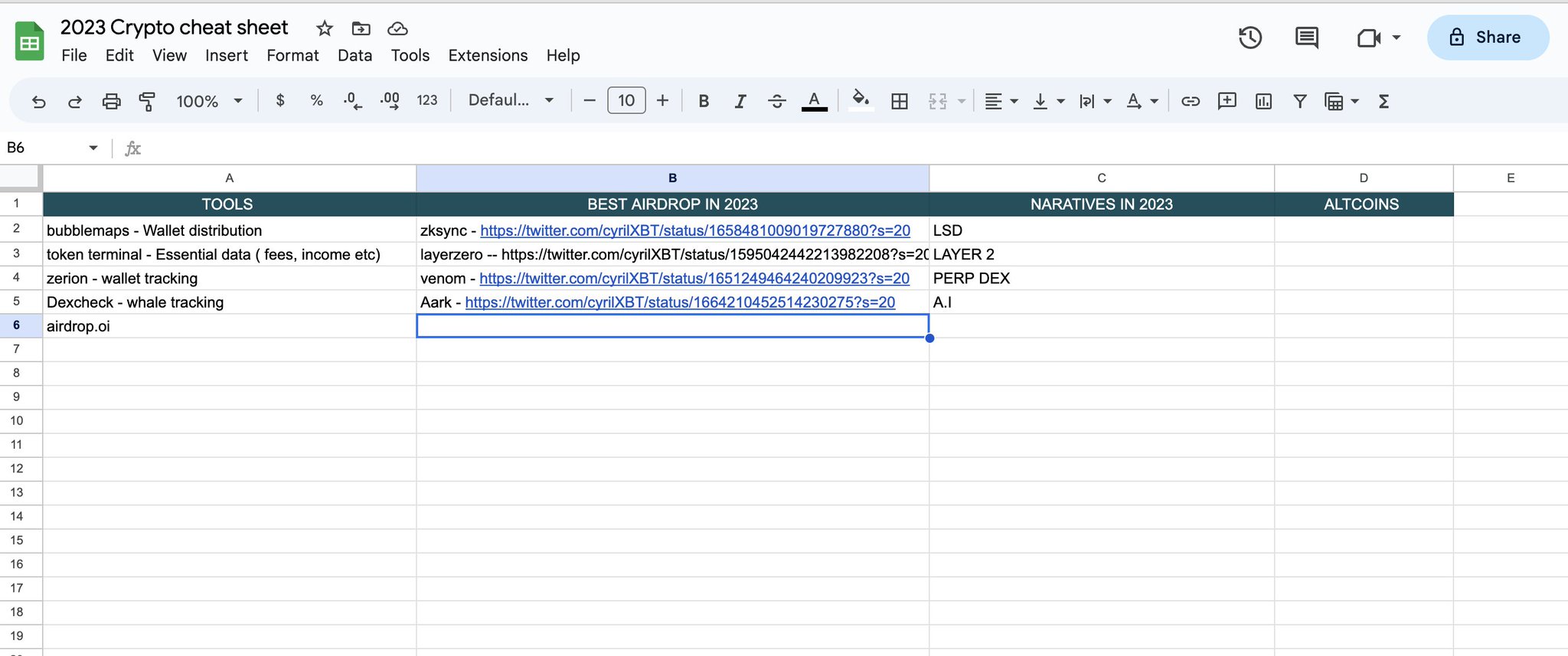
Task: Click the Insert link icon
Action: [x=1190, y=101]
